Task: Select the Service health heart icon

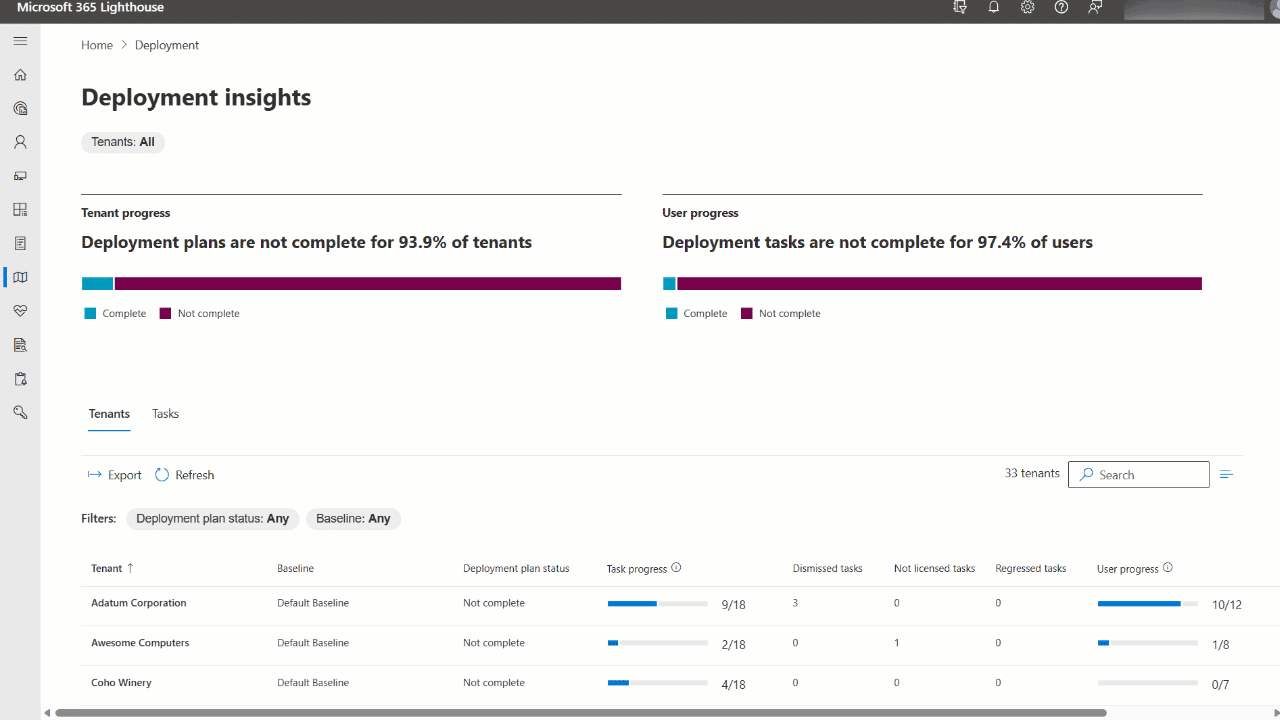Action: 20,310
